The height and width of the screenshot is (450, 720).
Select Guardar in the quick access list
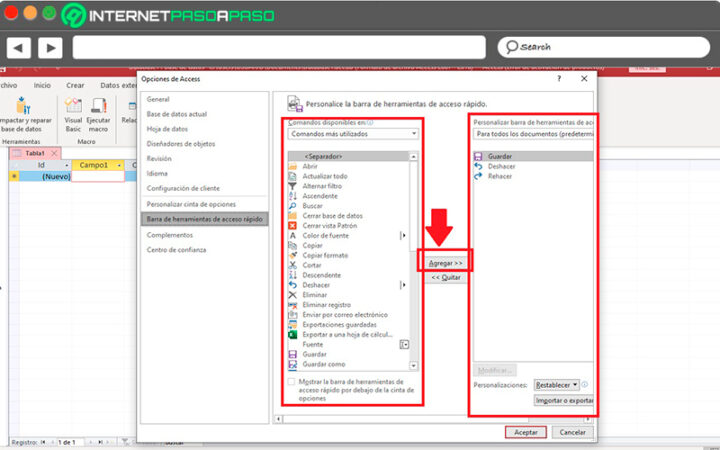click(x=500, y=157)
